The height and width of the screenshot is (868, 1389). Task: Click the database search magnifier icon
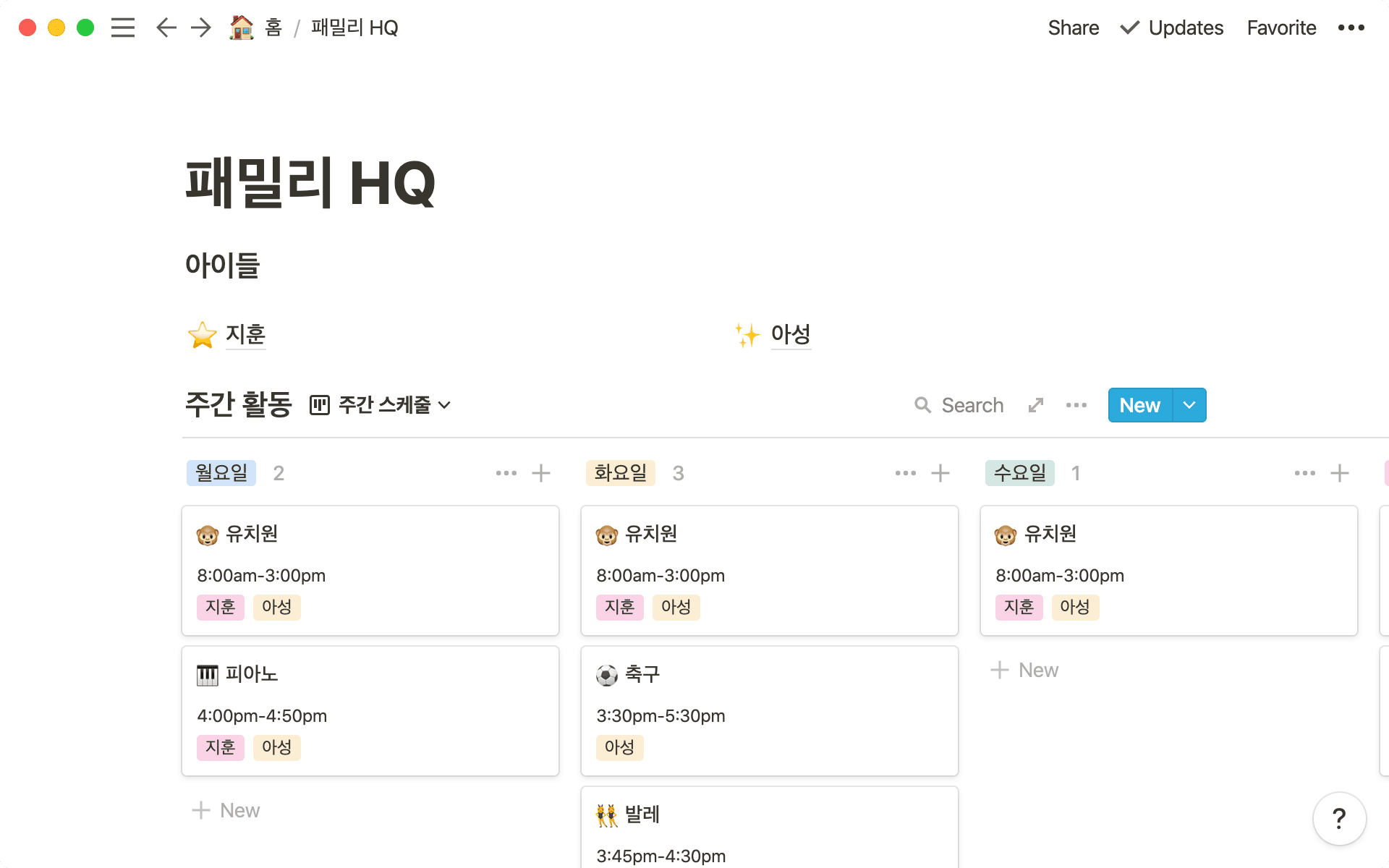tap(922, 405)
